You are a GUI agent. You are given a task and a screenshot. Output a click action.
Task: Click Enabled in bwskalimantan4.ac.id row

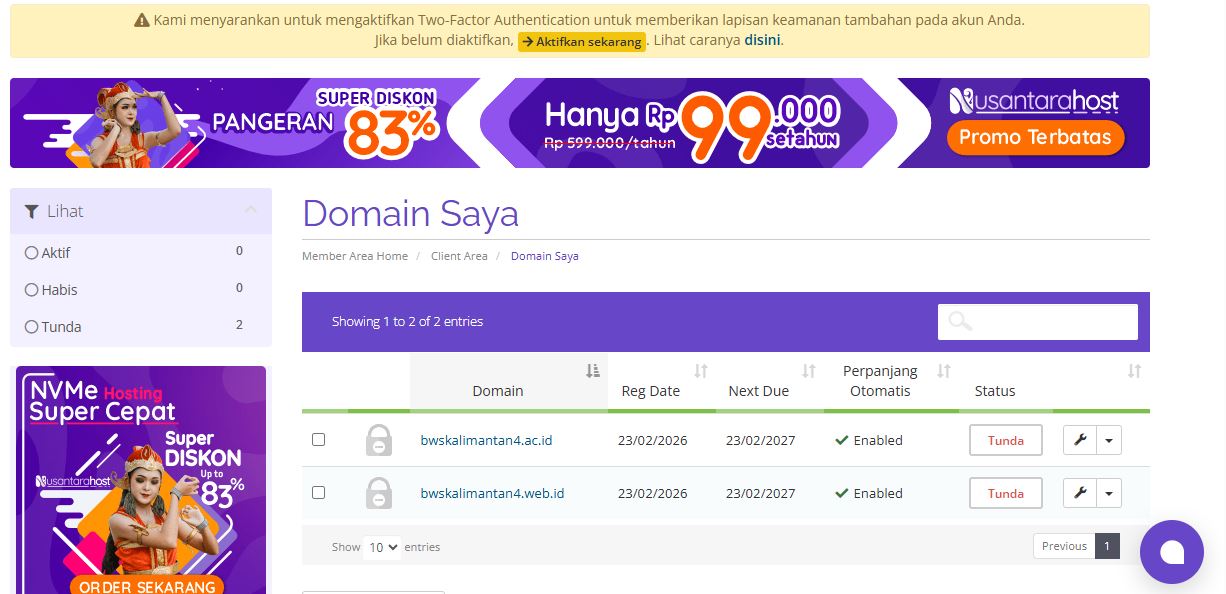tap(878, 440)
